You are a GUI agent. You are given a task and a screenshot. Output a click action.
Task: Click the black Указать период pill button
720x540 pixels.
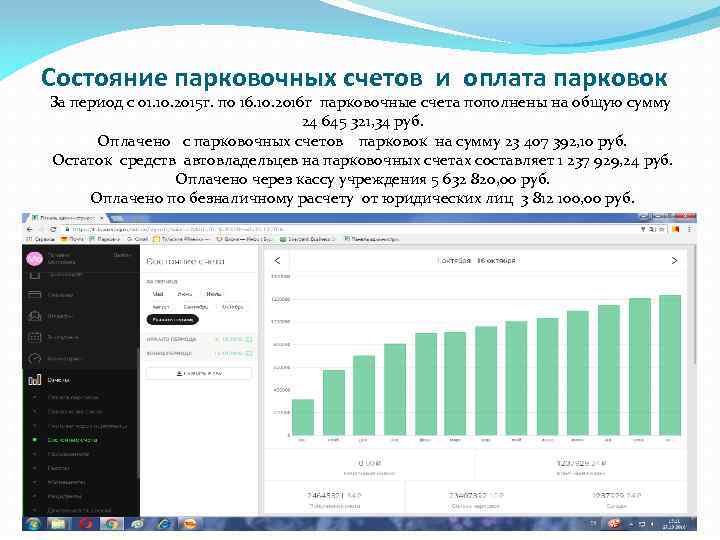point(172,320)
